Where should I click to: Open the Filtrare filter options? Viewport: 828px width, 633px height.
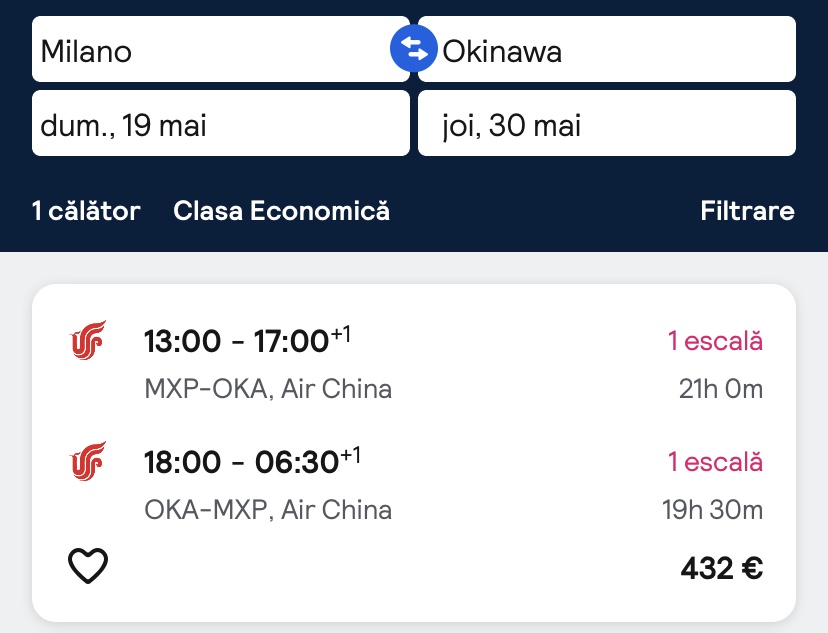click(x=747, y=211)
